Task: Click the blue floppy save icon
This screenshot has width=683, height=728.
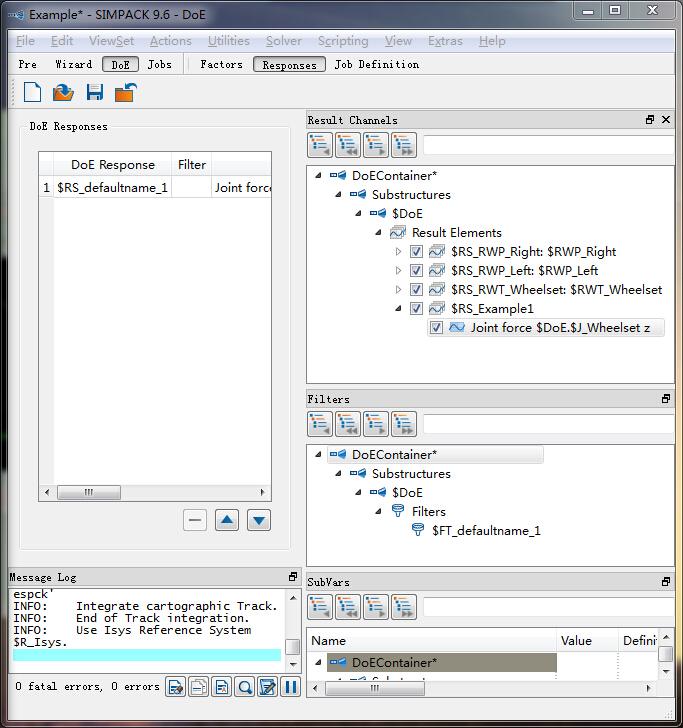Action: [x=95, y=92]
